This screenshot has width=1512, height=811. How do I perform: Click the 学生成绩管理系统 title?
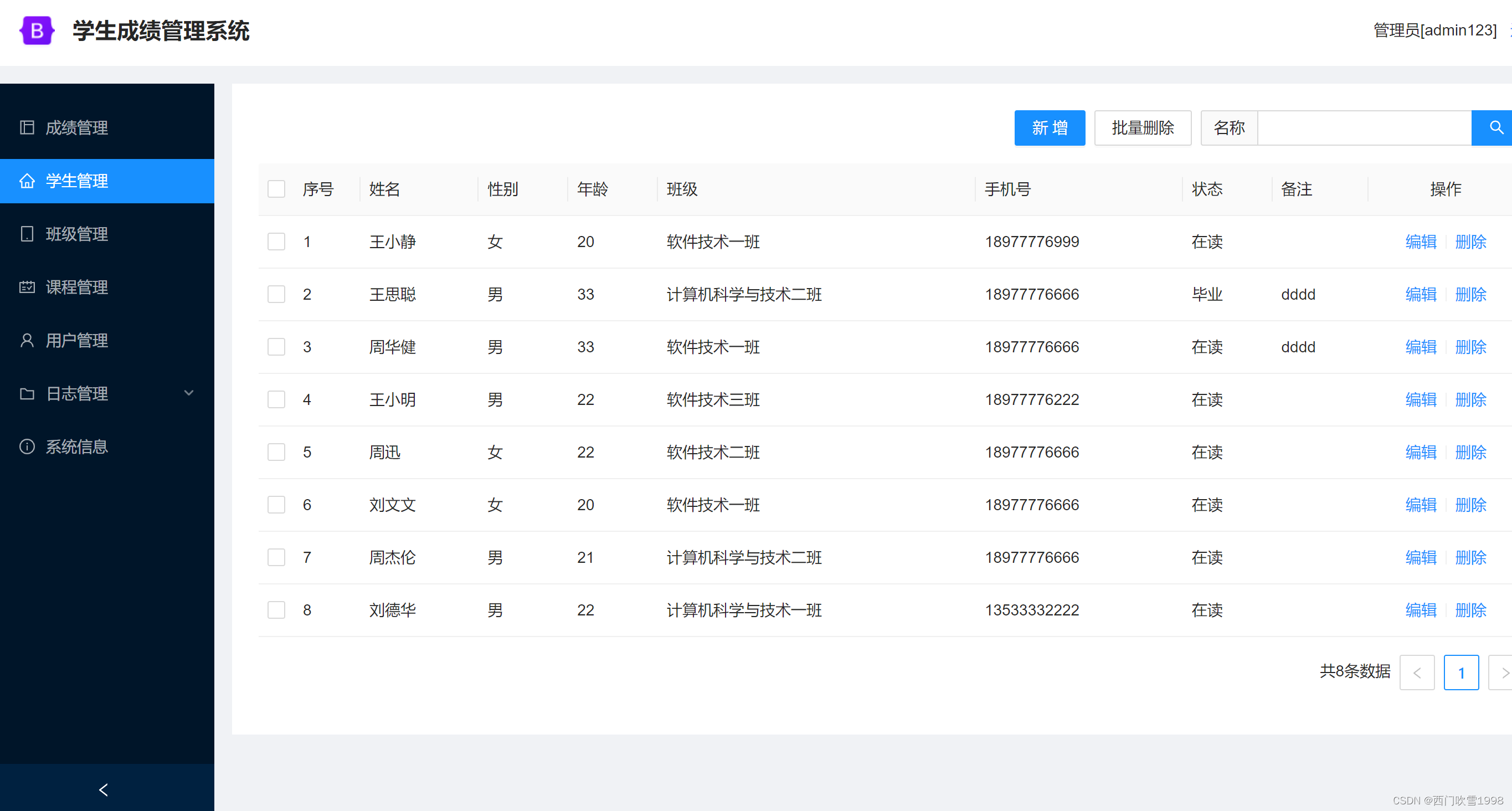[x=161, y=30]
